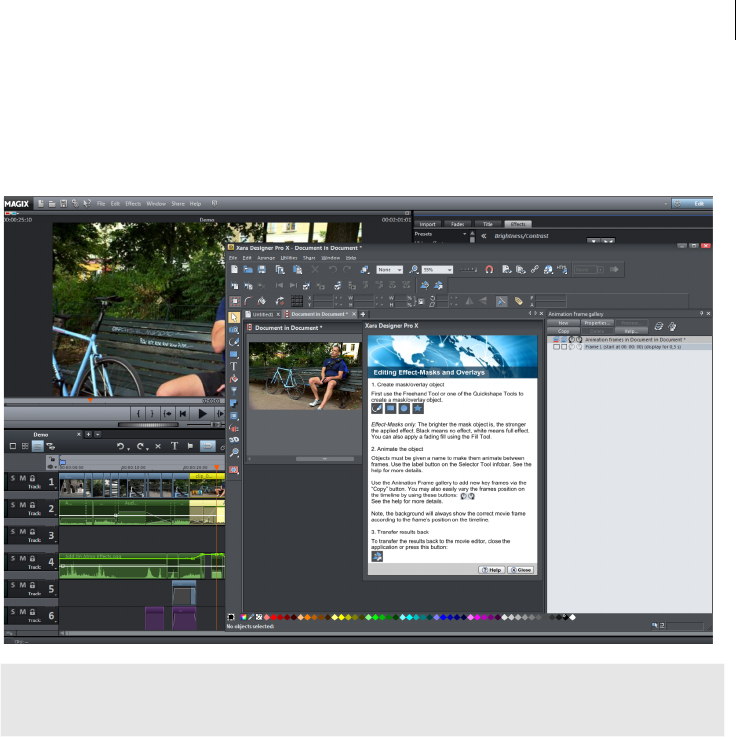This screenshot has width=736, height=737.
Task: Toggle first checkbox of Frame 1 row
Action: (x=556, y=347)
